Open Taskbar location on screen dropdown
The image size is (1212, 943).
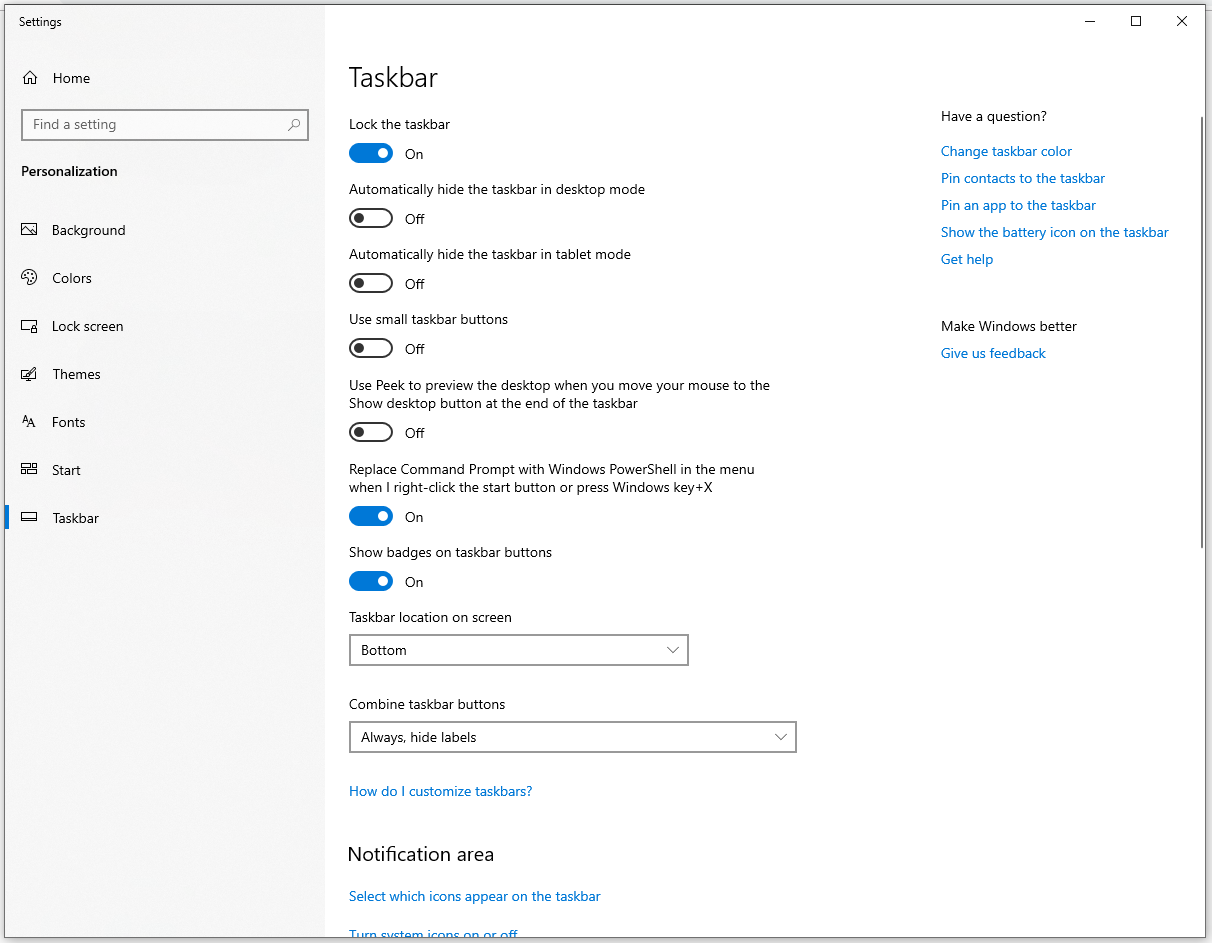518,650
